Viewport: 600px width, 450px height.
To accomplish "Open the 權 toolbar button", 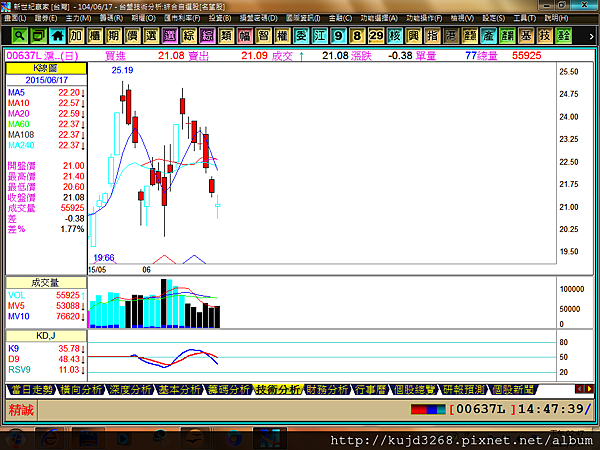I will click(282, 36).
